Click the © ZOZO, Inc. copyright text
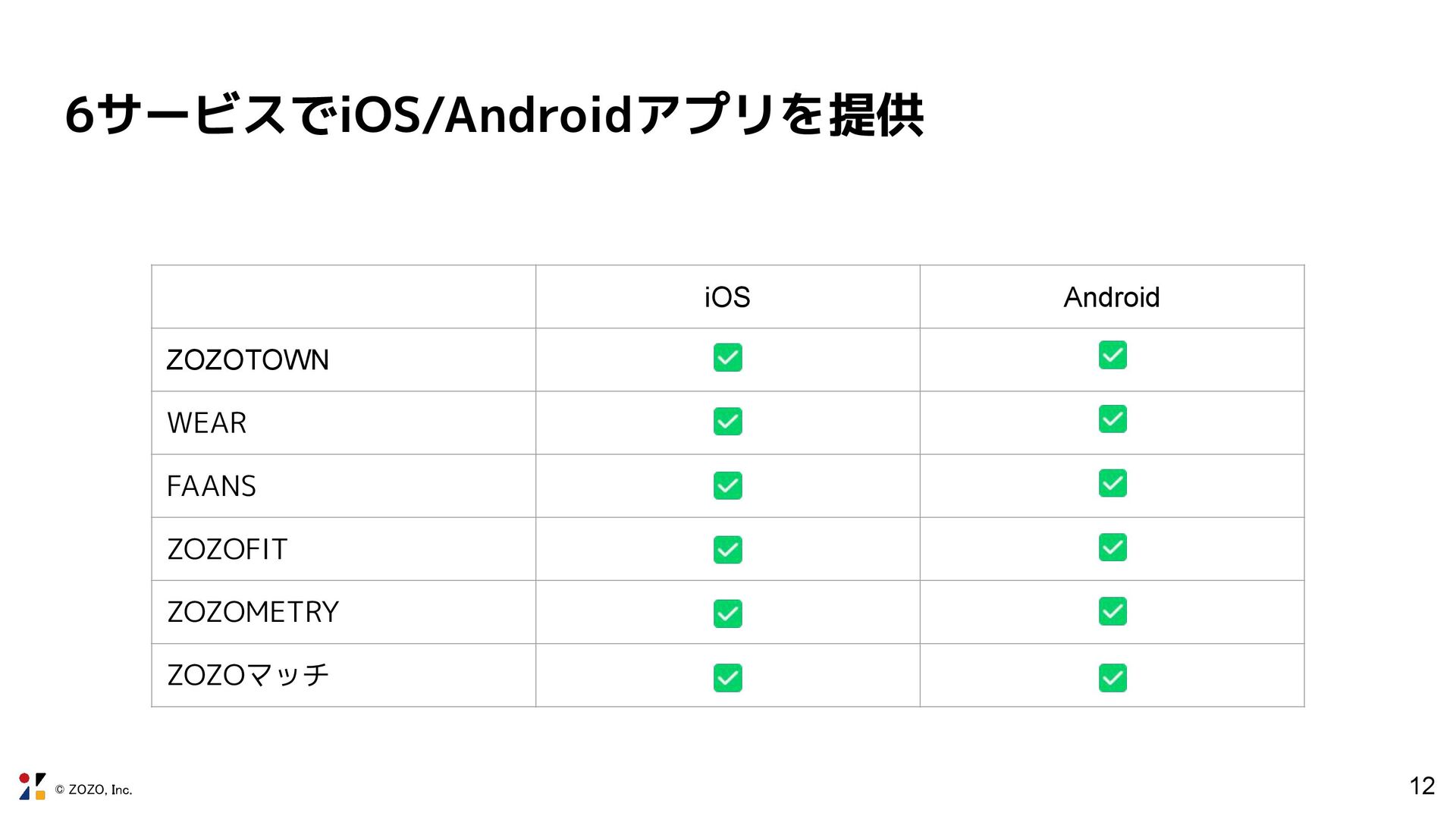This screenshot has width=1456, height=819. coord(93,789)
